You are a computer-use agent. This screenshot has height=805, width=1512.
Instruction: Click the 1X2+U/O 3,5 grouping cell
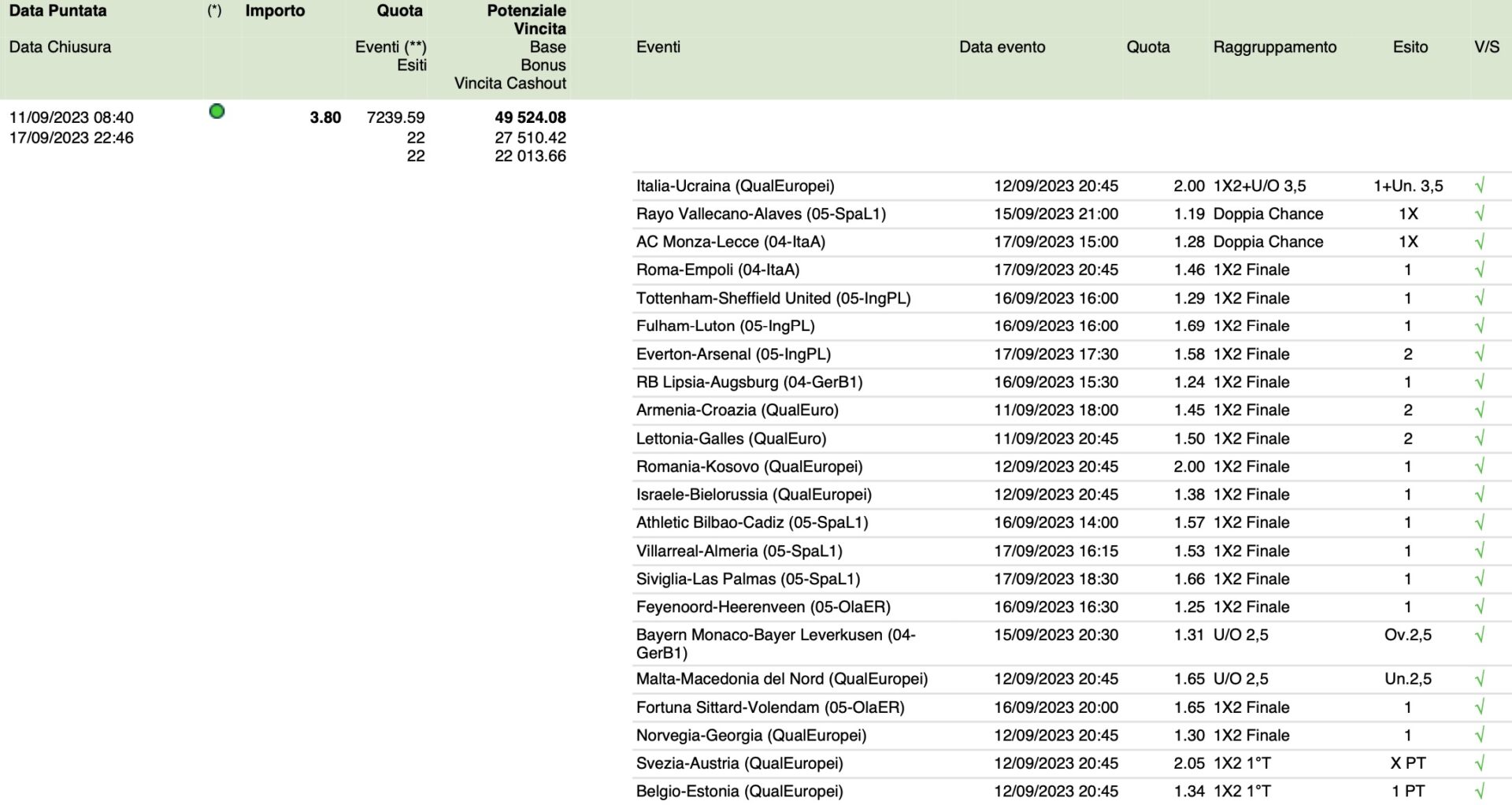click(x=1259, y=186)
